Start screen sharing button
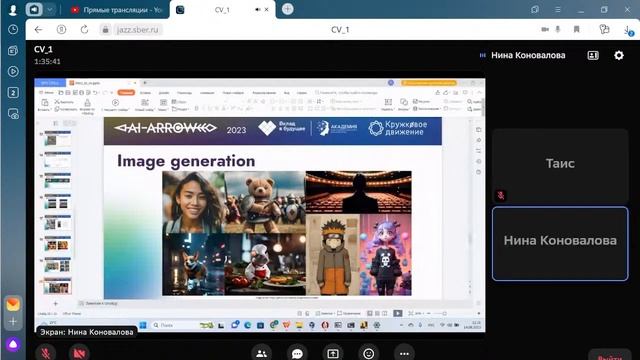This screenshot has height=360, width=640. 333,353
